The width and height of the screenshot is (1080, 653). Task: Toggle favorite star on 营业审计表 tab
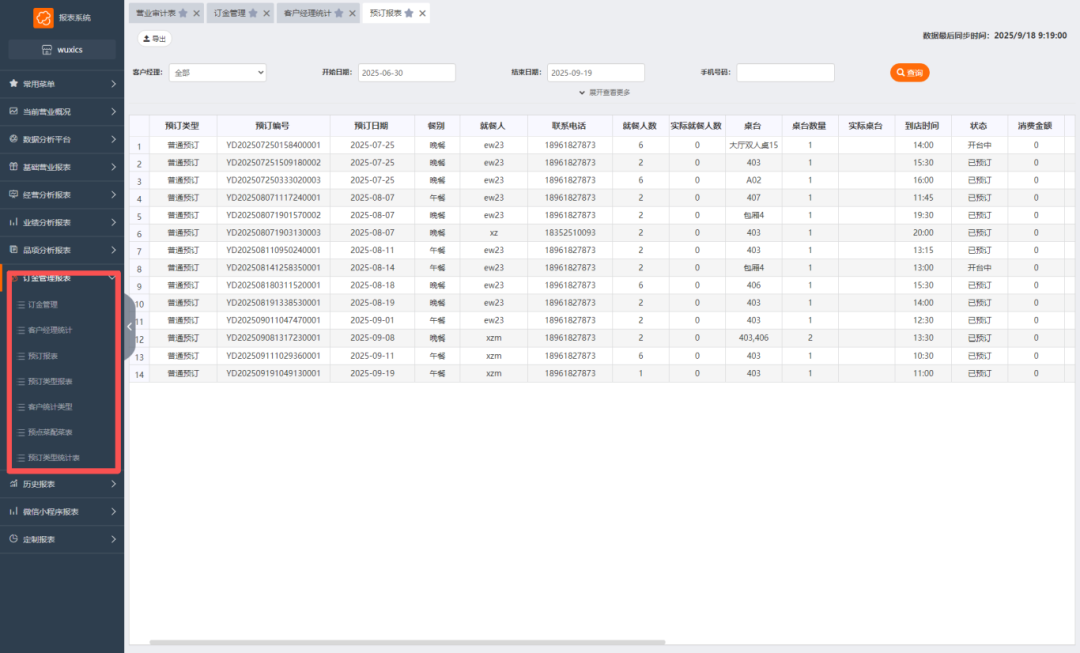coord(183,13)
